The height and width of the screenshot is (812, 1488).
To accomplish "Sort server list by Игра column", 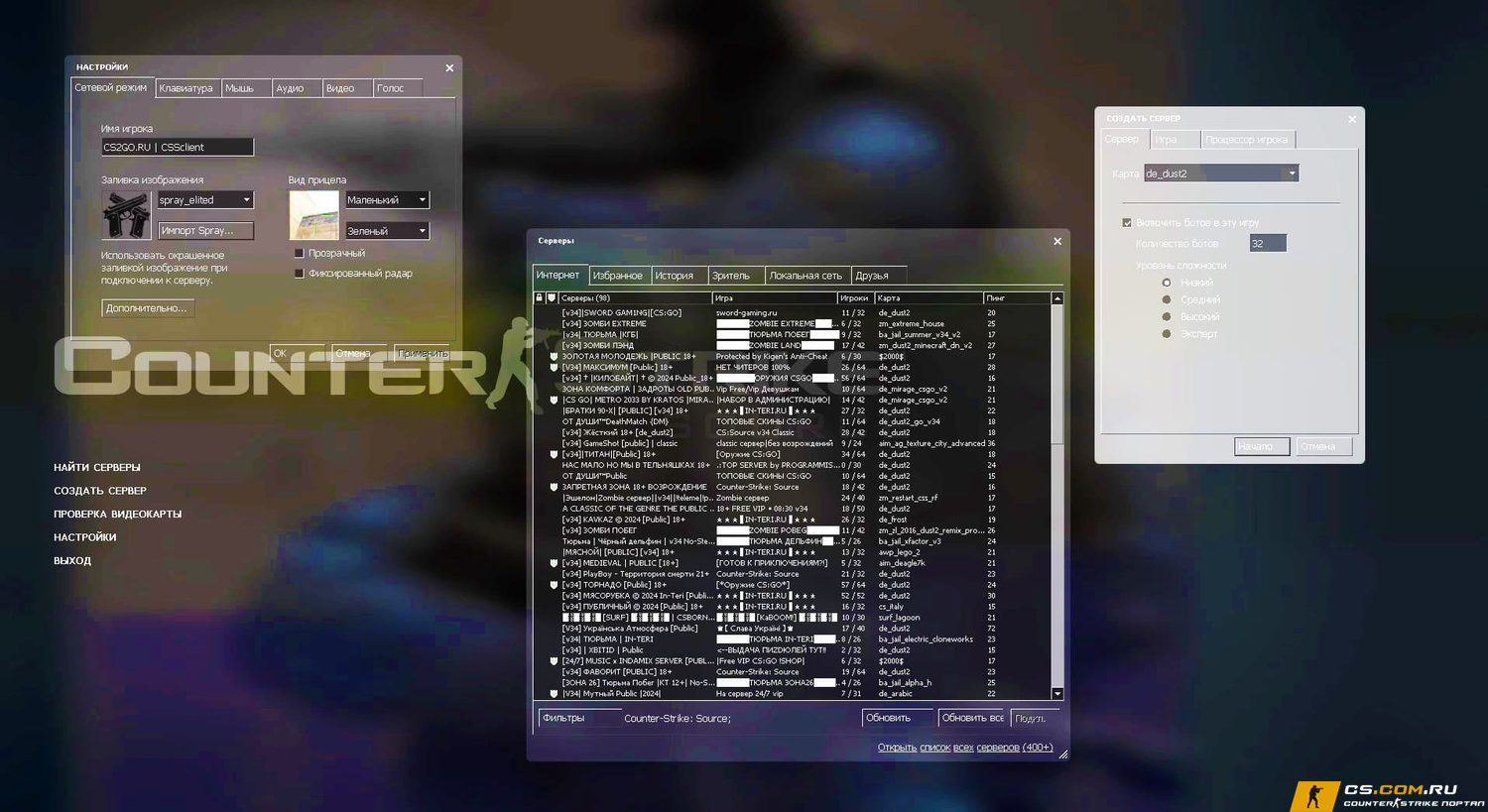I will pos(774,297).
